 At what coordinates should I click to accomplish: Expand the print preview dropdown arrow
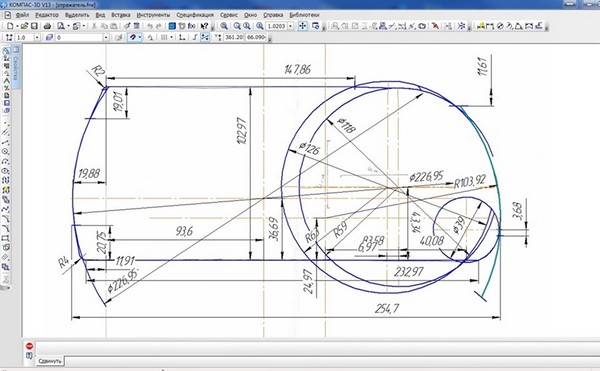[68, 26]
